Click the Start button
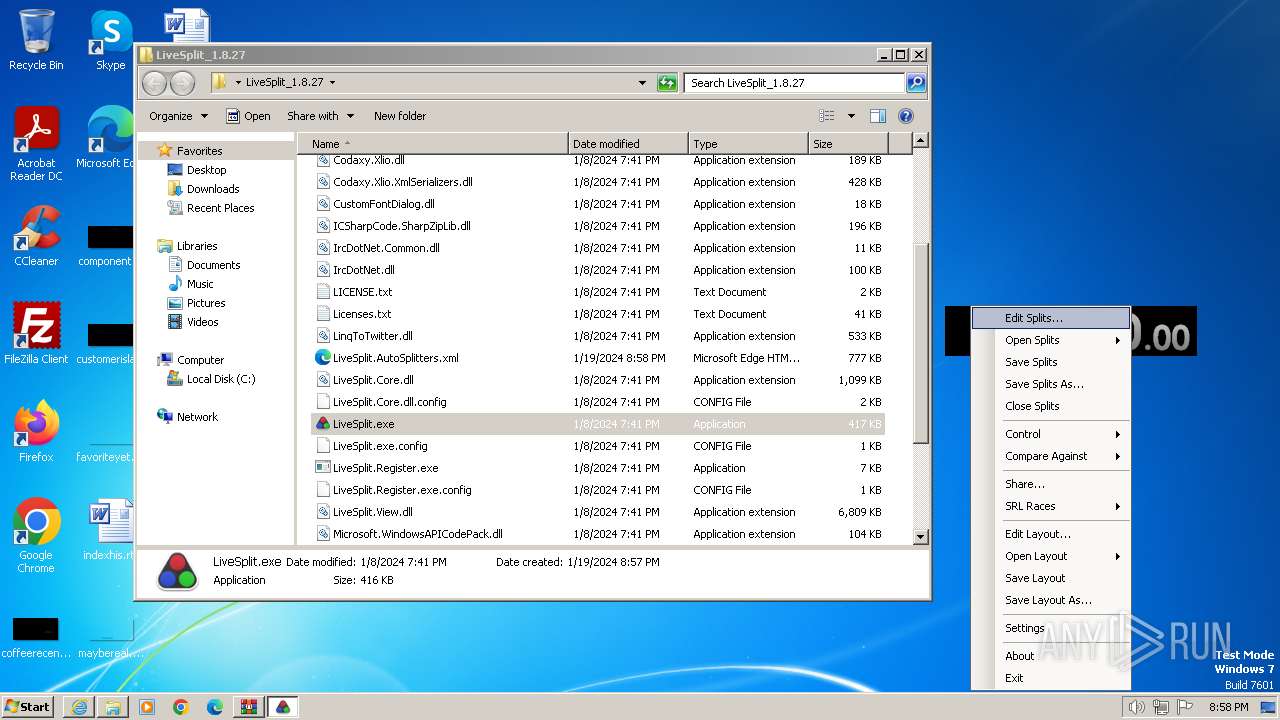 [x=28, y=707]
